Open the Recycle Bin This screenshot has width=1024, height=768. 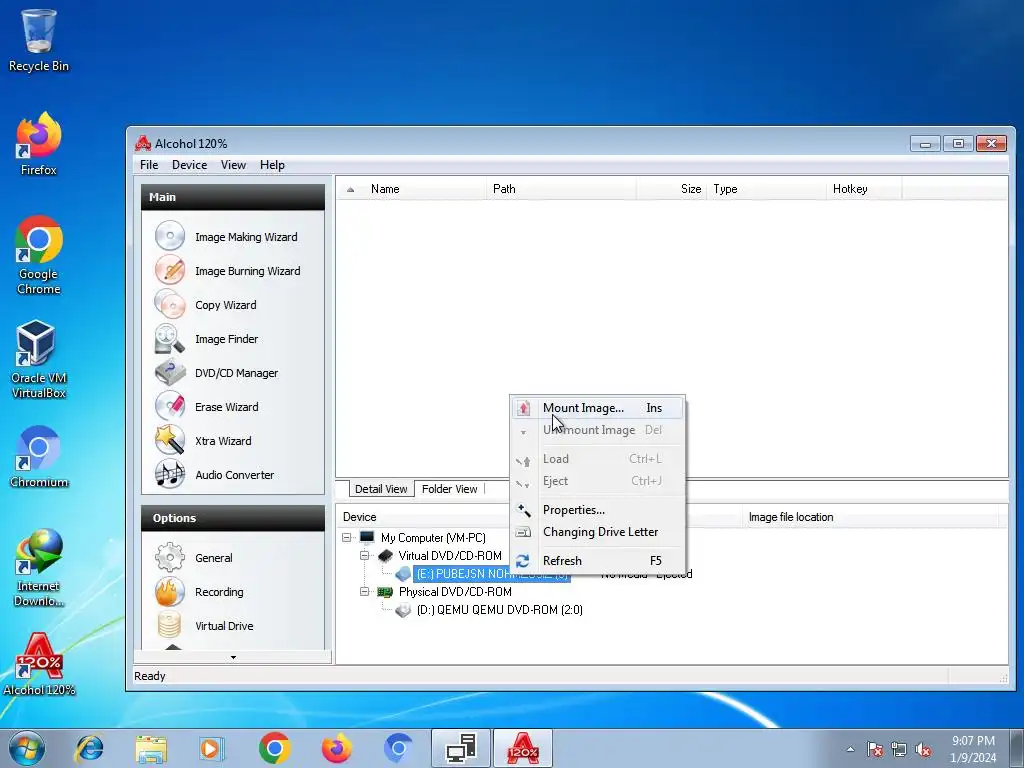point(39,39)
